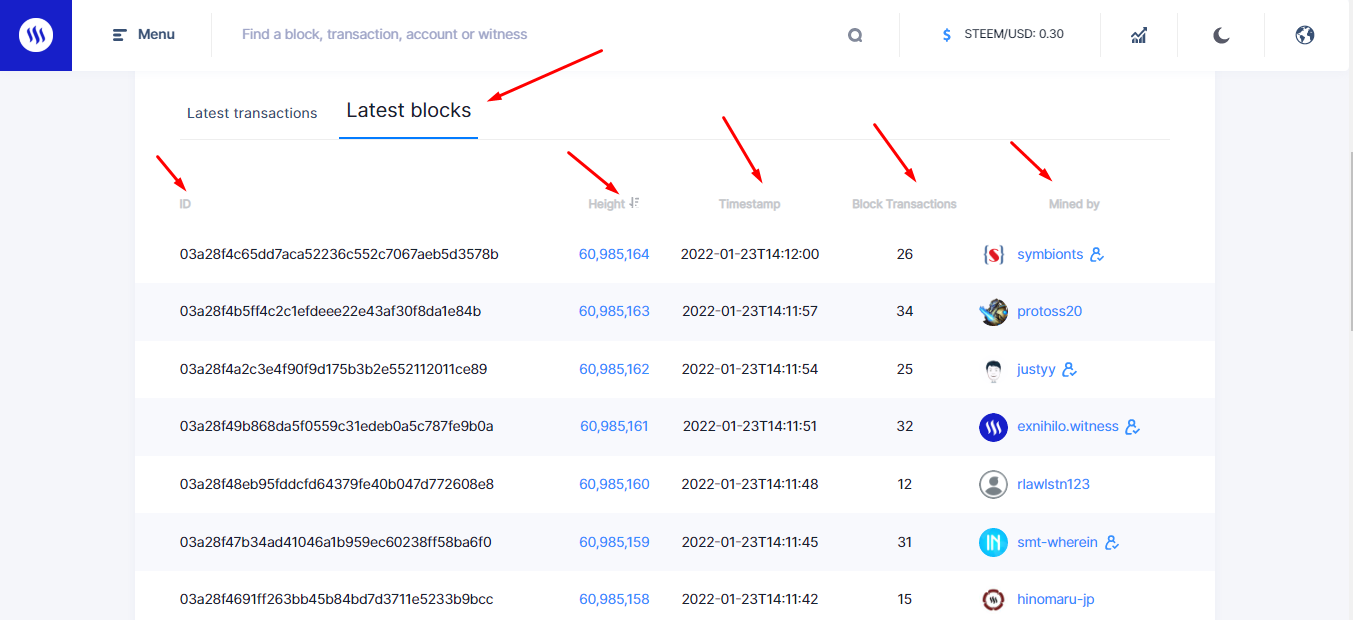Click transaction count 34 in protoss20 row

(905, 311)
